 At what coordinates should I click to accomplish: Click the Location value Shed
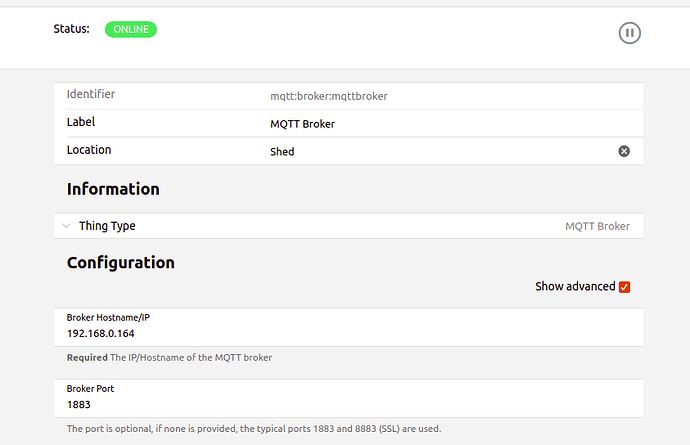tap(282, 152)
